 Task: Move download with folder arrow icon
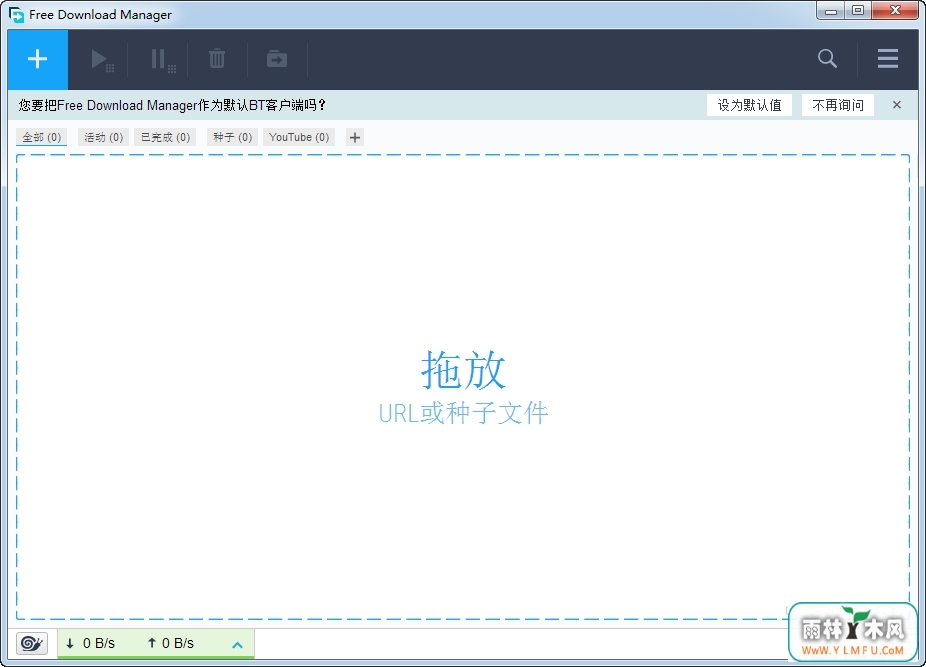click(276, 59)
